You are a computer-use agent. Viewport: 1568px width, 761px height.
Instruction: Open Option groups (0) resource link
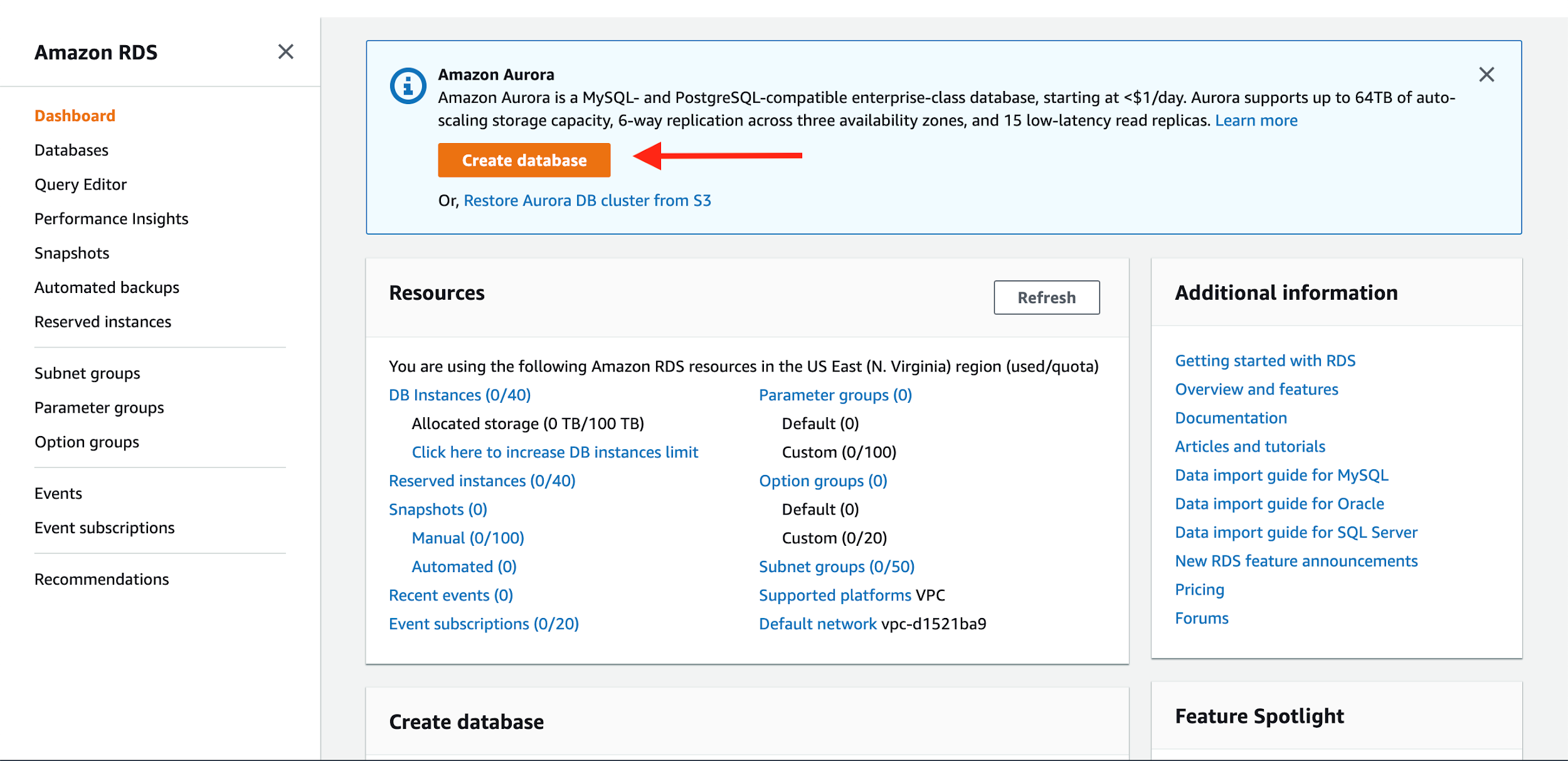point(823,481)
